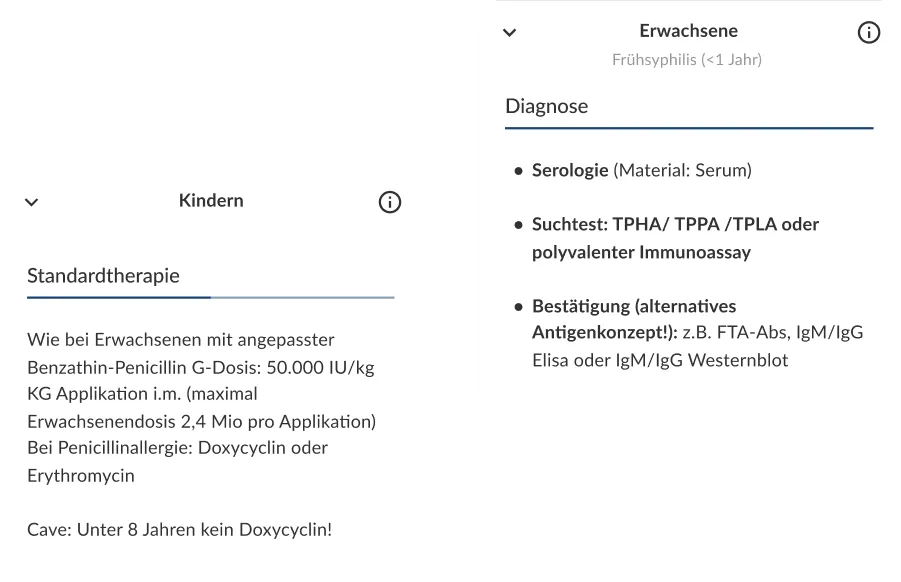Select the Suchtest TPHA bullet item

coord(675,236)
